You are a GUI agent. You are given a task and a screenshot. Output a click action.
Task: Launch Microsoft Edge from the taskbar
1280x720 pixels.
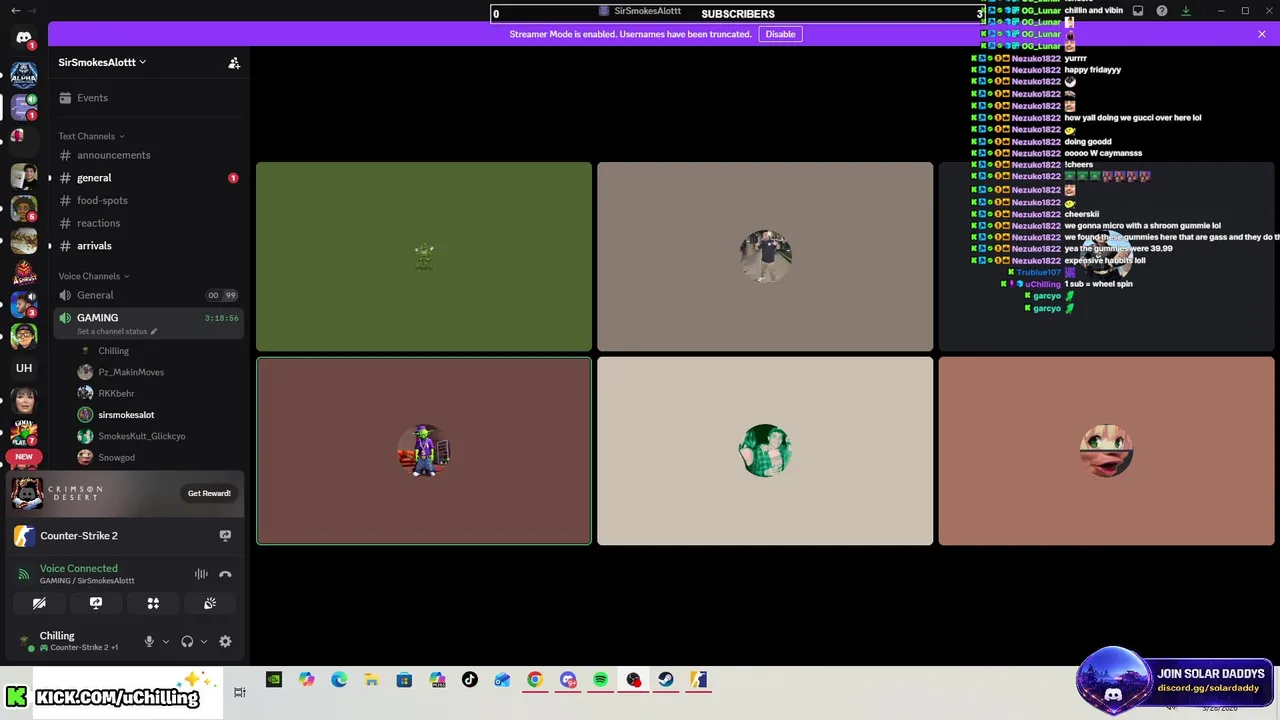[339, 680]
